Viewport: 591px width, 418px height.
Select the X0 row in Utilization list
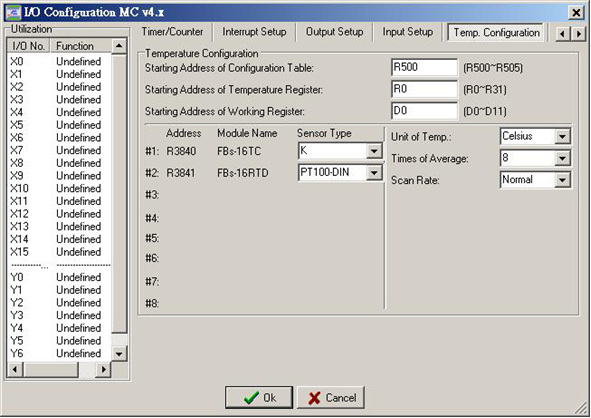[x=59, y=61]
